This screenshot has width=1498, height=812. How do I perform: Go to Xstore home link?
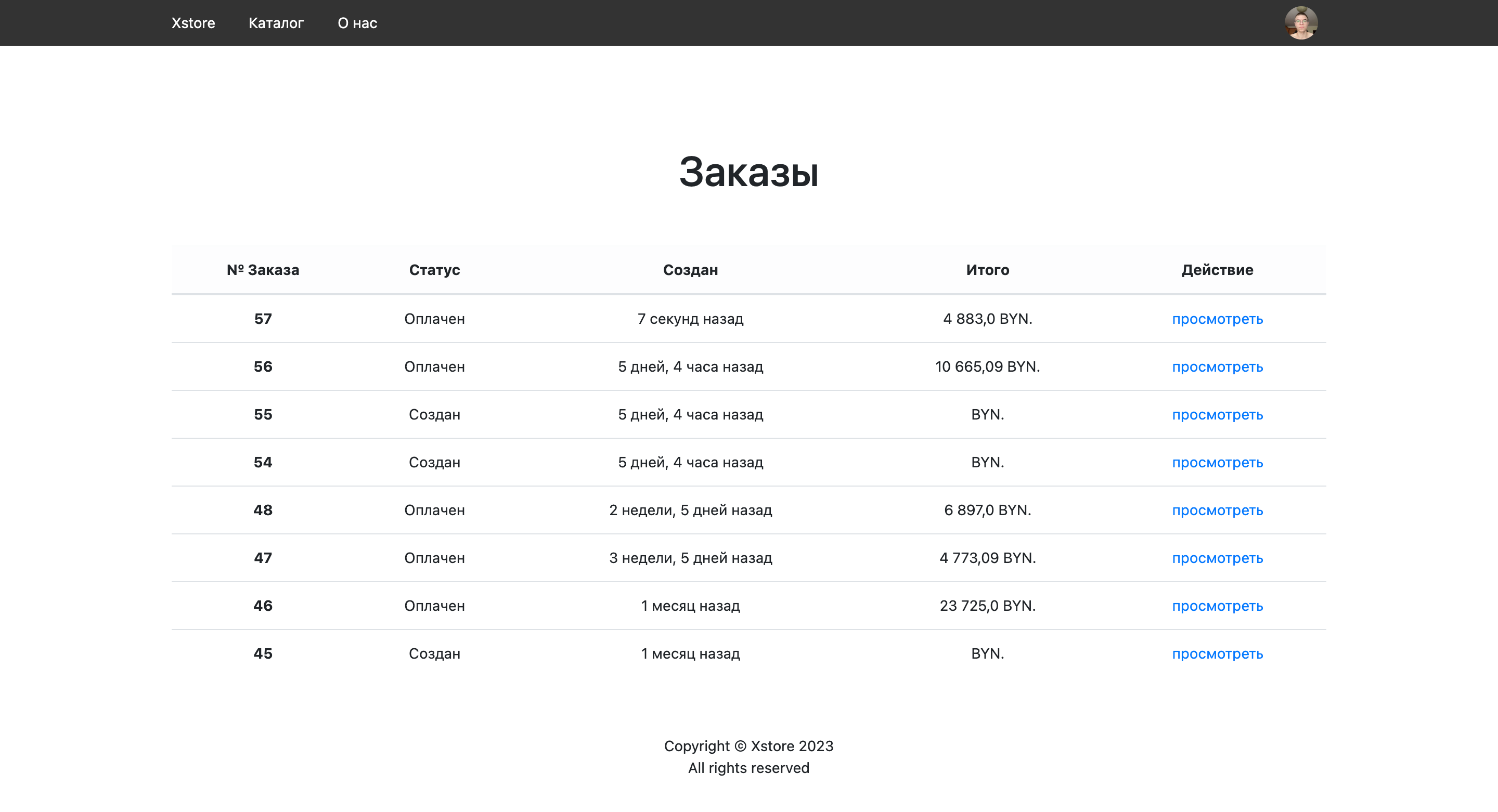pos(193,23)
